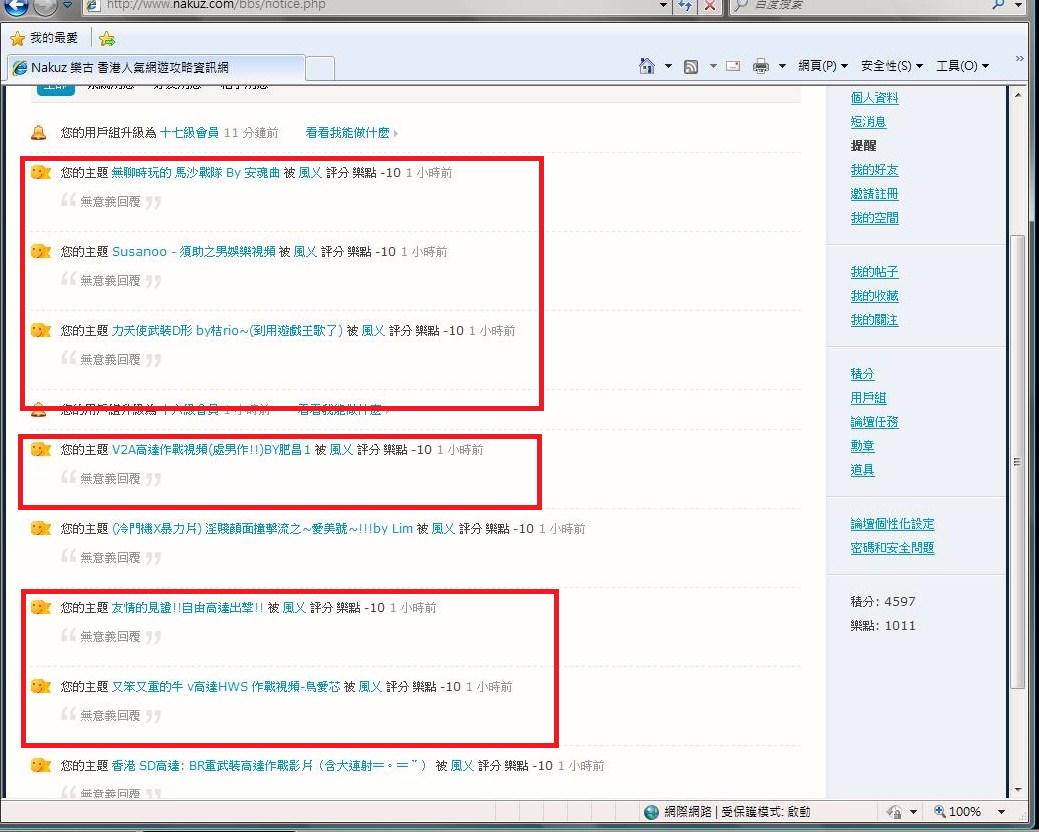
Task: Click the Add to Favorites Bar star icon
Action: pos(107,38)
